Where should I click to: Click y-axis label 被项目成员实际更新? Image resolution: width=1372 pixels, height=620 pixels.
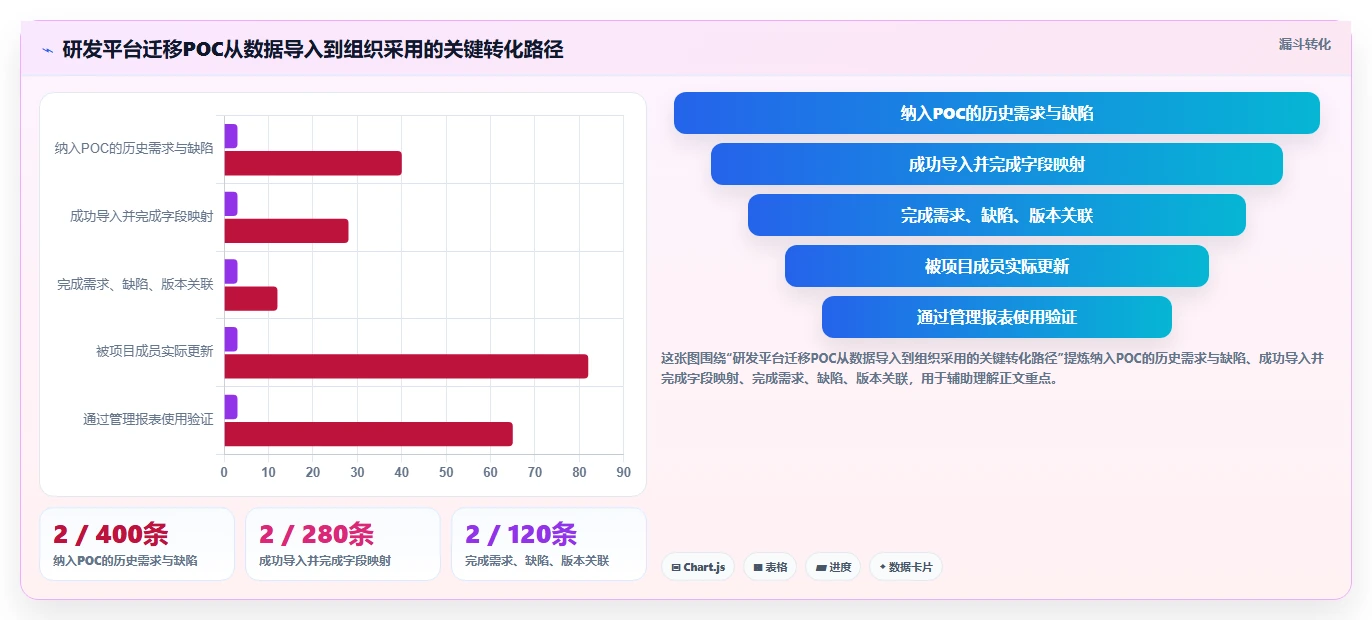pos(155,351)
